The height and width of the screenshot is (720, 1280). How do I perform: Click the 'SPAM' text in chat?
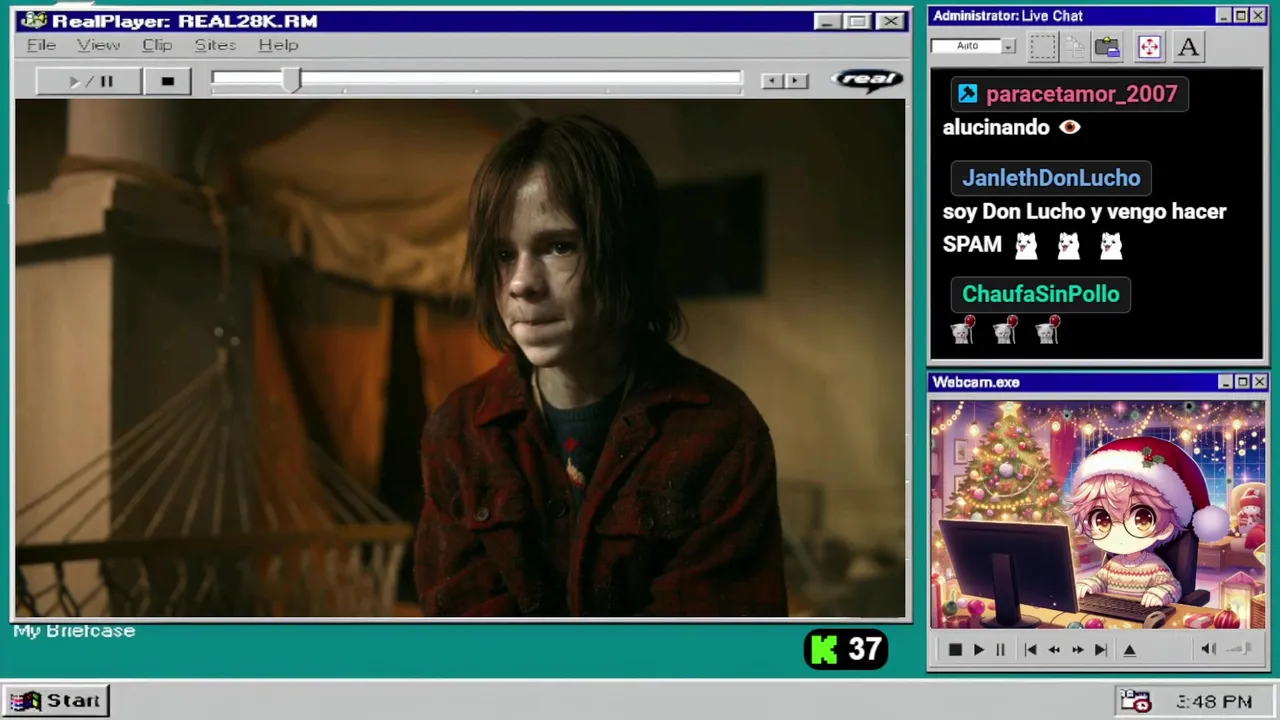click(972, 244)
